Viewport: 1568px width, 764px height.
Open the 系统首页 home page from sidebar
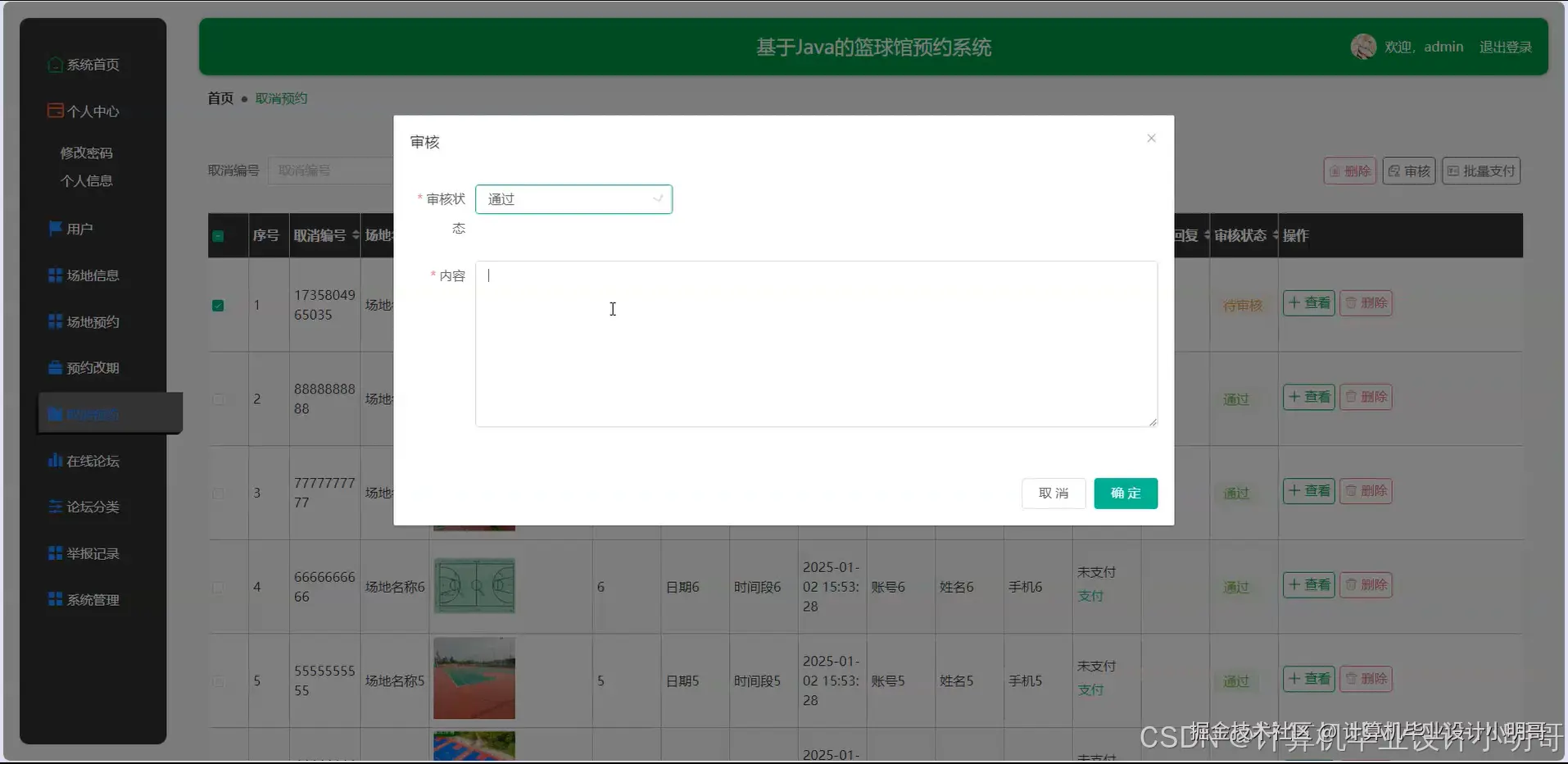[92, 65]
